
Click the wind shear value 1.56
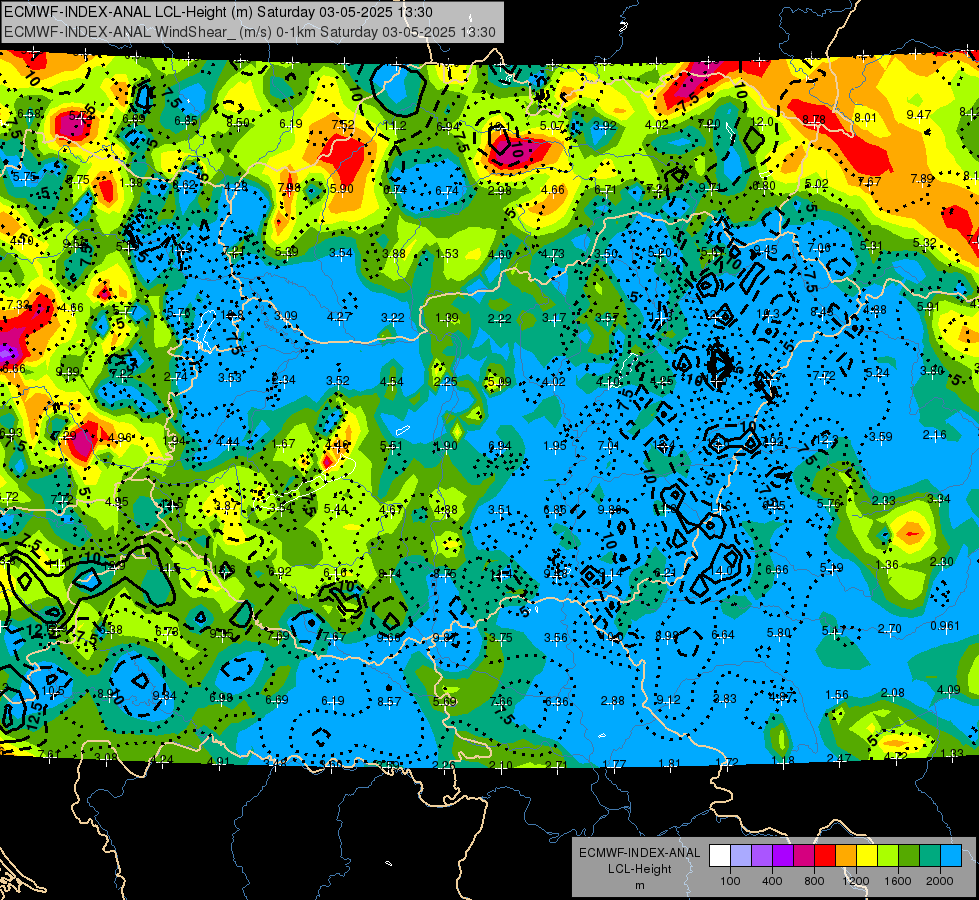[837, 695]
